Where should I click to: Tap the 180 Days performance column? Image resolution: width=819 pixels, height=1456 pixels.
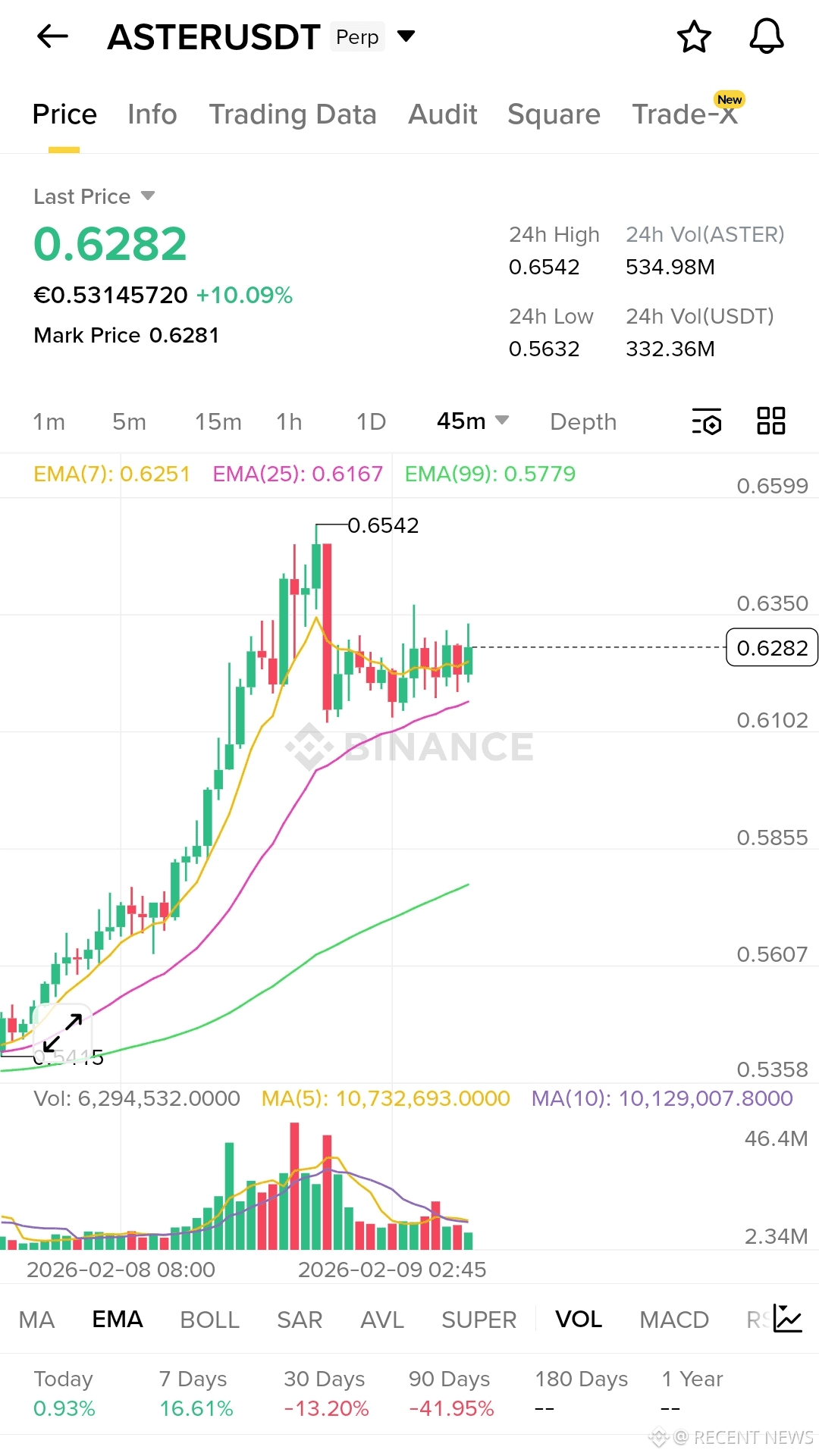tap(582, 1393)
